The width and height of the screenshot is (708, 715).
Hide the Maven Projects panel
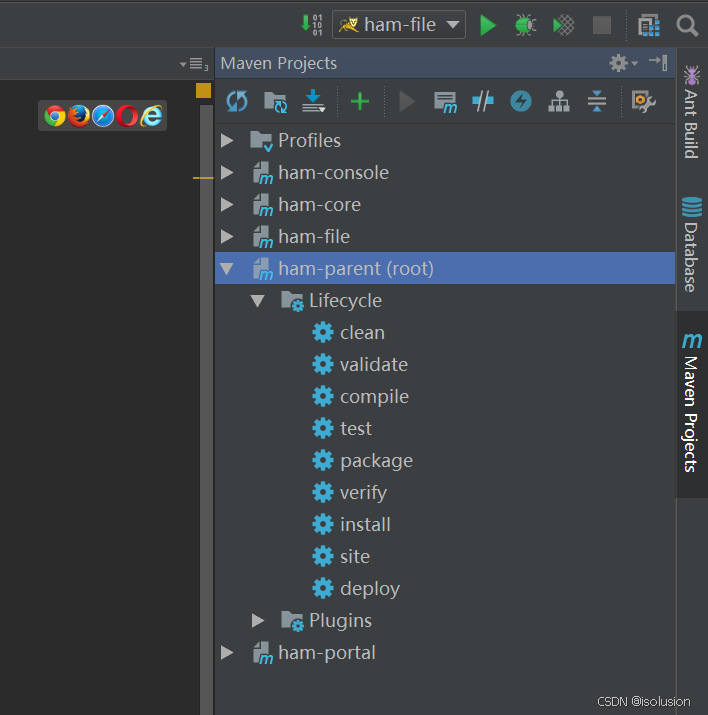coord(658,62)
